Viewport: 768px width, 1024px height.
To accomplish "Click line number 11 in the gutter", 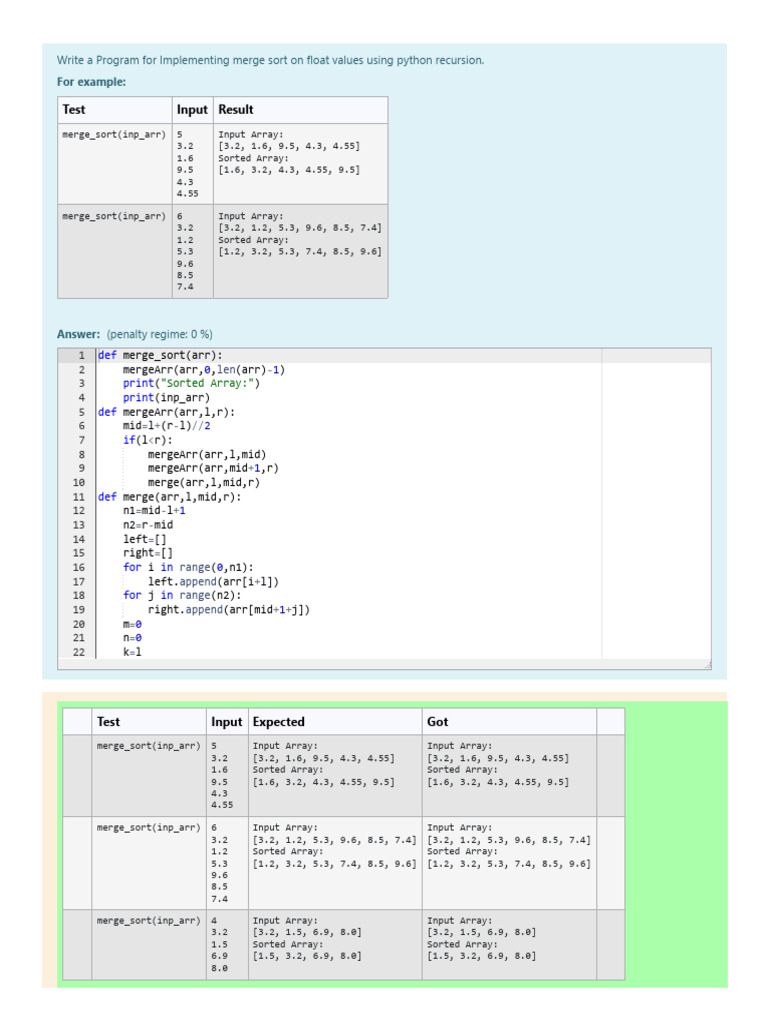I will point(78,497).
